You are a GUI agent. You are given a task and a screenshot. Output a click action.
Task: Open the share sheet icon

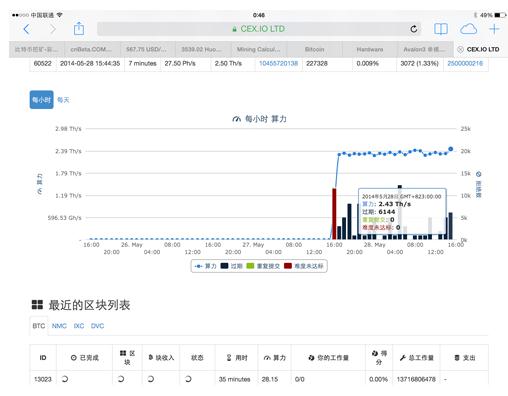[79, 28]
